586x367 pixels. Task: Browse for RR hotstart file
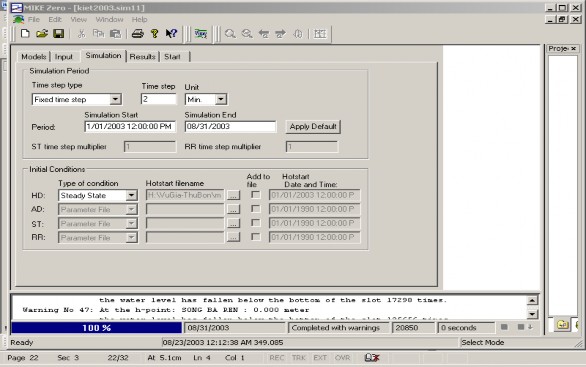pyautogui.click(x=233, y=237)
